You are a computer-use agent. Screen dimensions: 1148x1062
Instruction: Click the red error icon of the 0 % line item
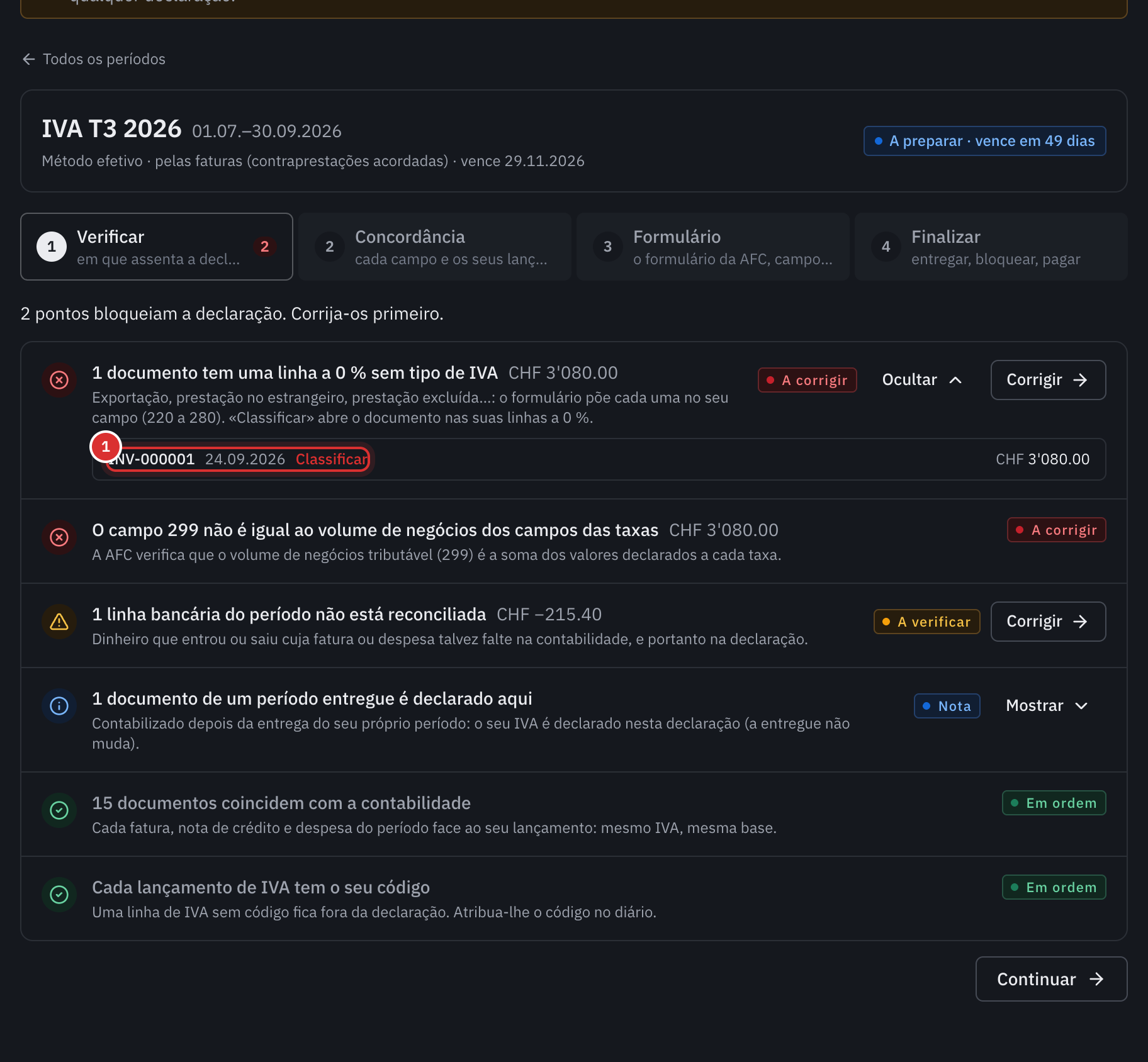(59, 380)
